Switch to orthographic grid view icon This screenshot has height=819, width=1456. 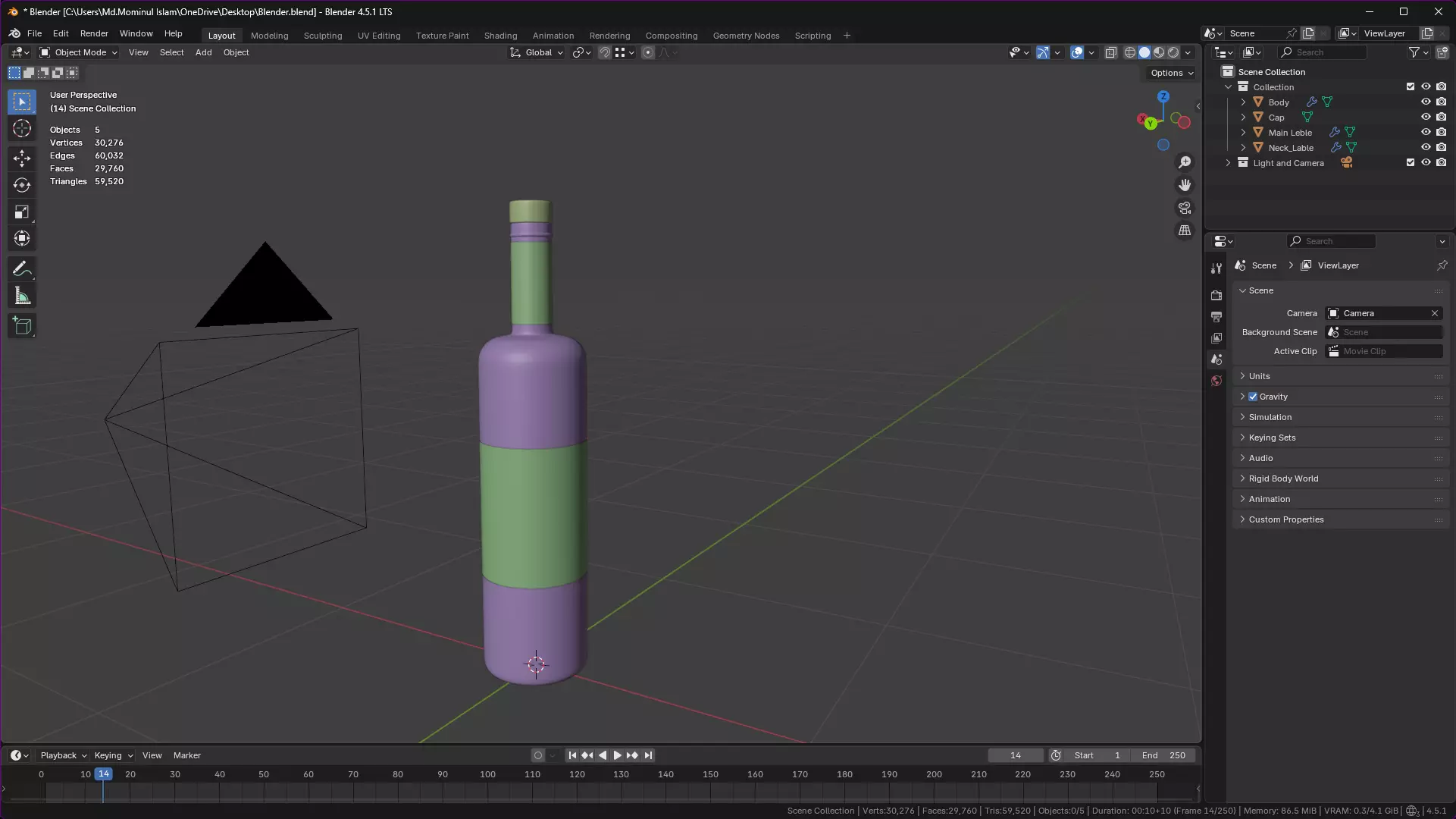pos(1185,231)
